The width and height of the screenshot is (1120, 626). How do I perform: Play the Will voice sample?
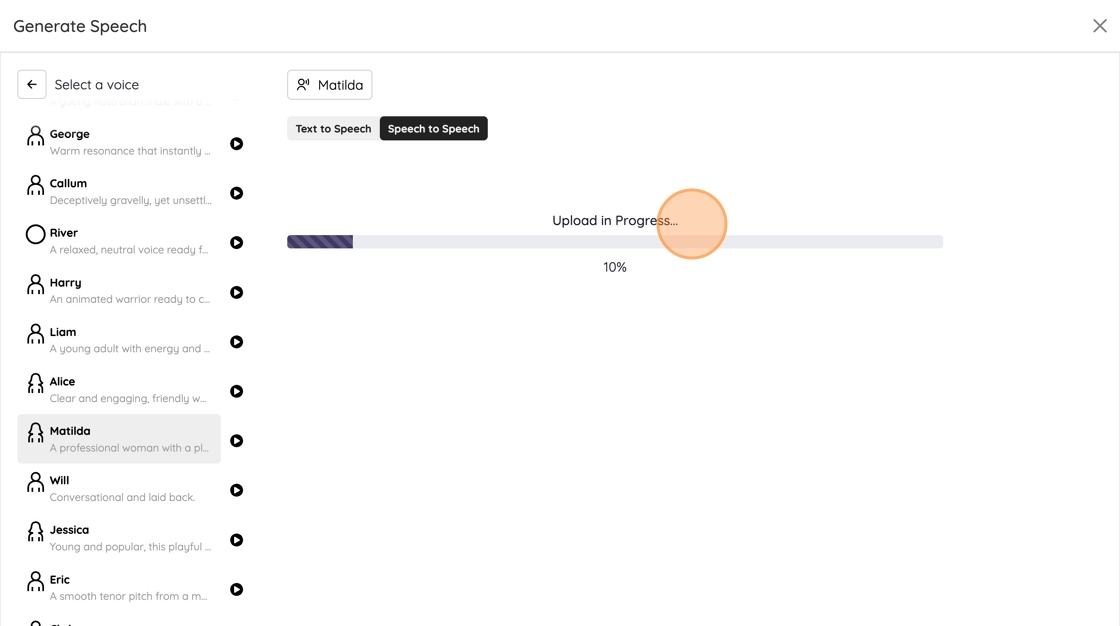237,491
